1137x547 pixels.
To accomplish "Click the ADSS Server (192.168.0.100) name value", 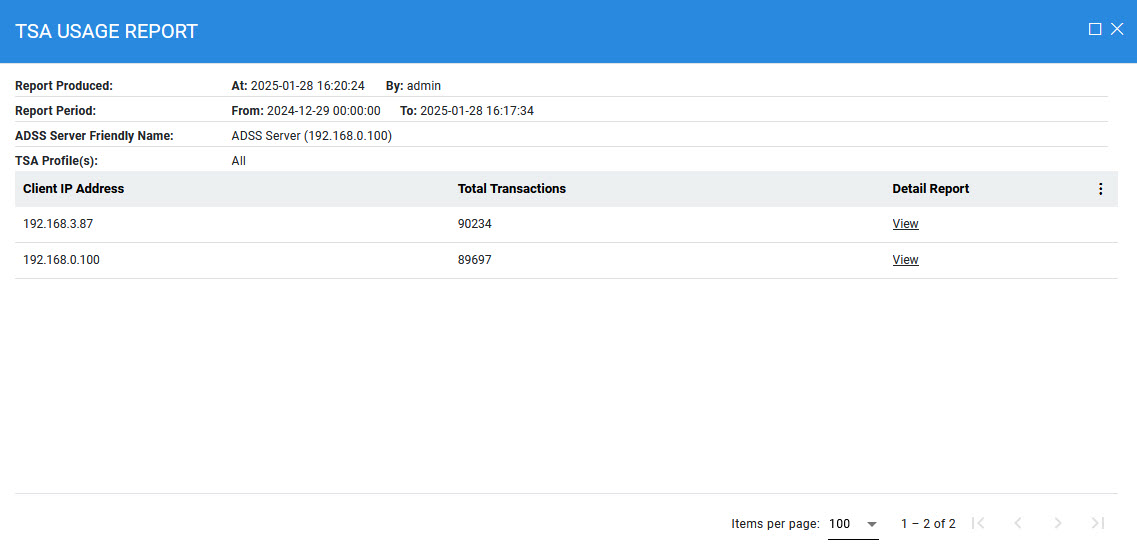I will 311,136.
